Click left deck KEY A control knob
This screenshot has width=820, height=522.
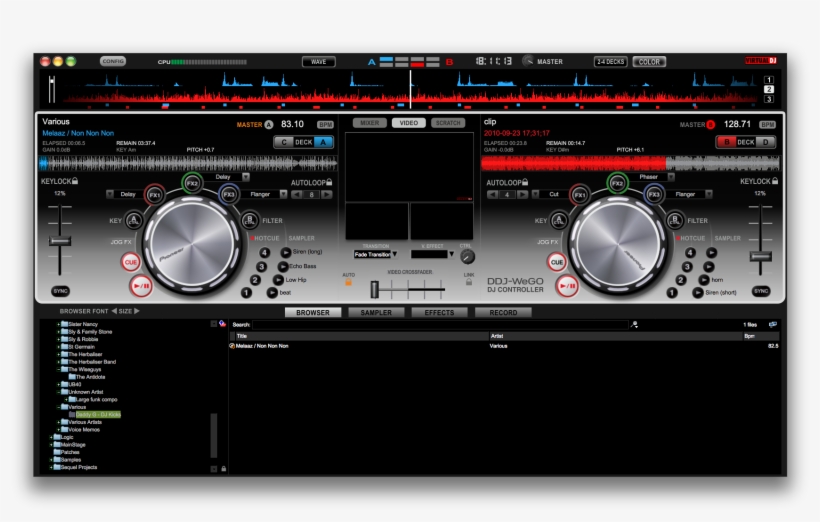(x=134, y=220)
